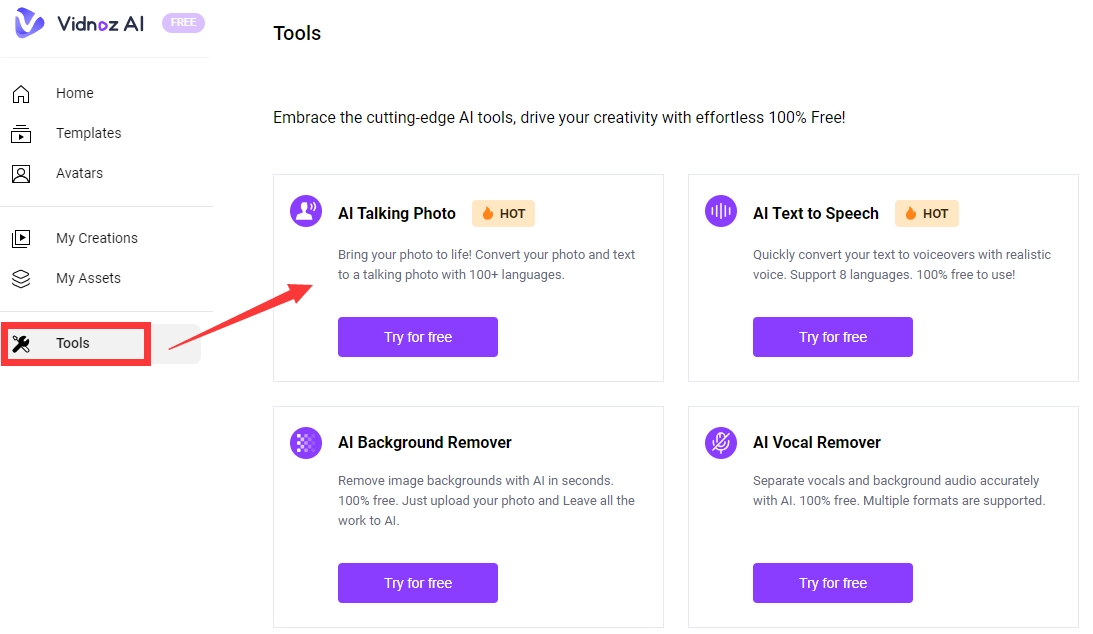1093x634 pixels.
Task: Click the Templates sidebar icon
Action: [21, 134]
